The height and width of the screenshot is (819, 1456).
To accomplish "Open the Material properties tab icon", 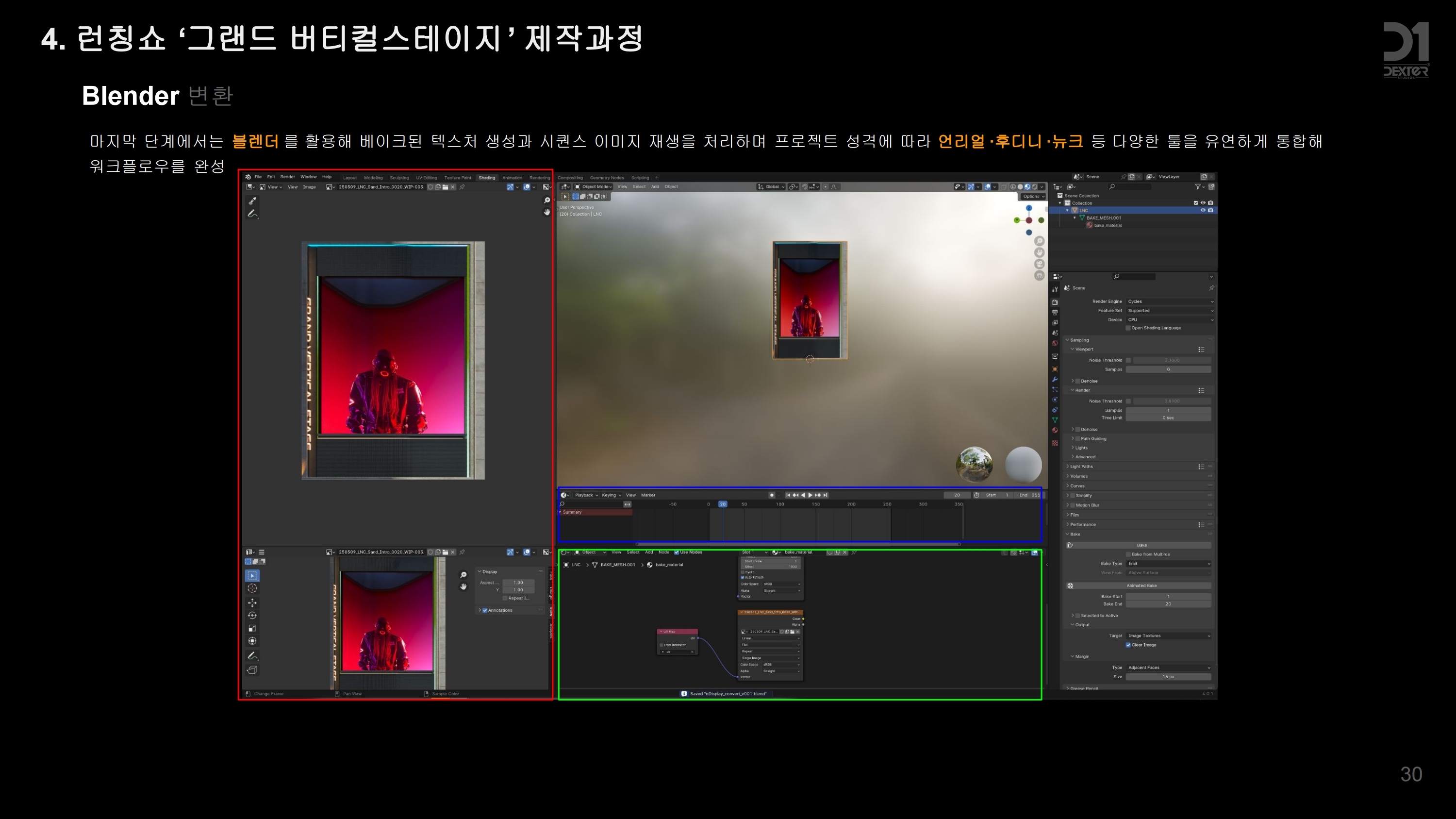I will 1055,430.
